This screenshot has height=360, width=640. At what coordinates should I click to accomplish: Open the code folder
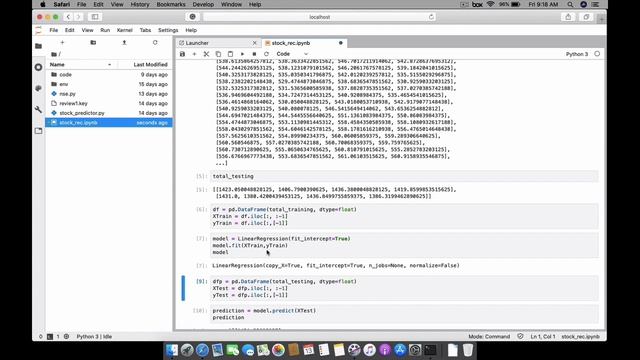(109, 75)
